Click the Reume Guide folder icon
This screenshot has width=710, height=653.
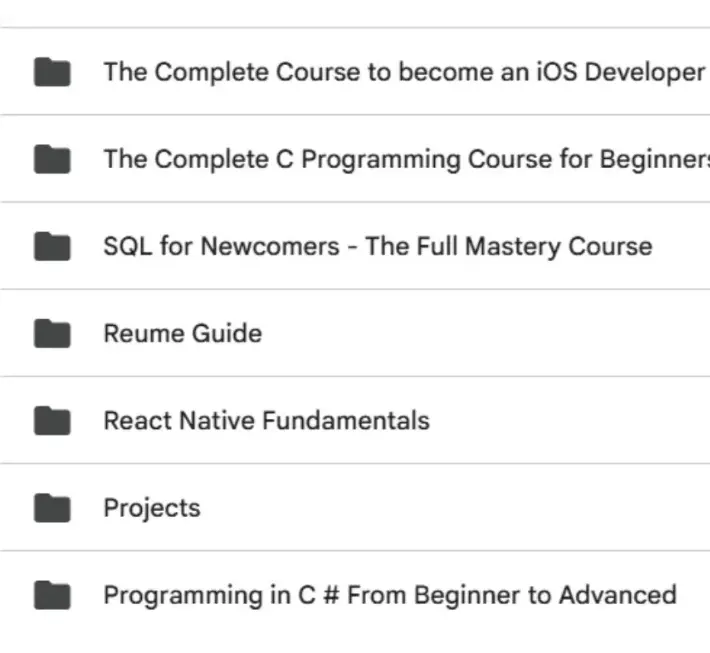pos(52,333)
